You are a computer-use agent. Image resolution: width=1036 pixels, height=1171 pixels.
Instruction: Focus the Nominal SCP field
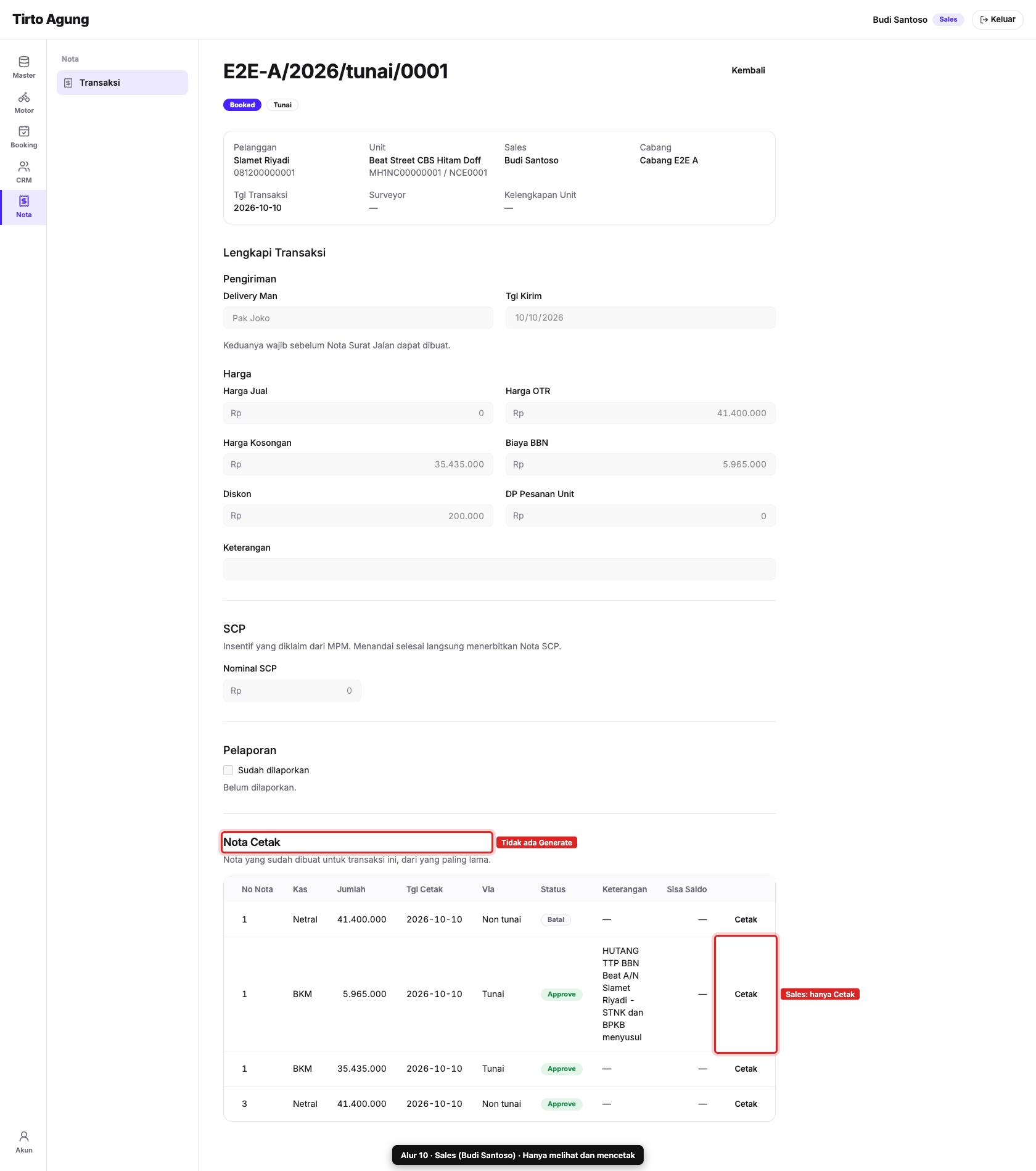point(292,691)
